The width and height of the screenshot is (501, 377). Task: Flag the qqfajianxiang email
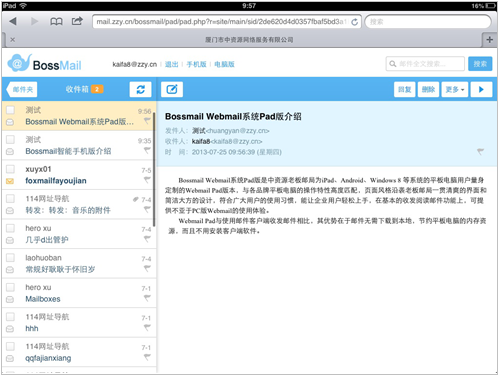click(147, 357)
